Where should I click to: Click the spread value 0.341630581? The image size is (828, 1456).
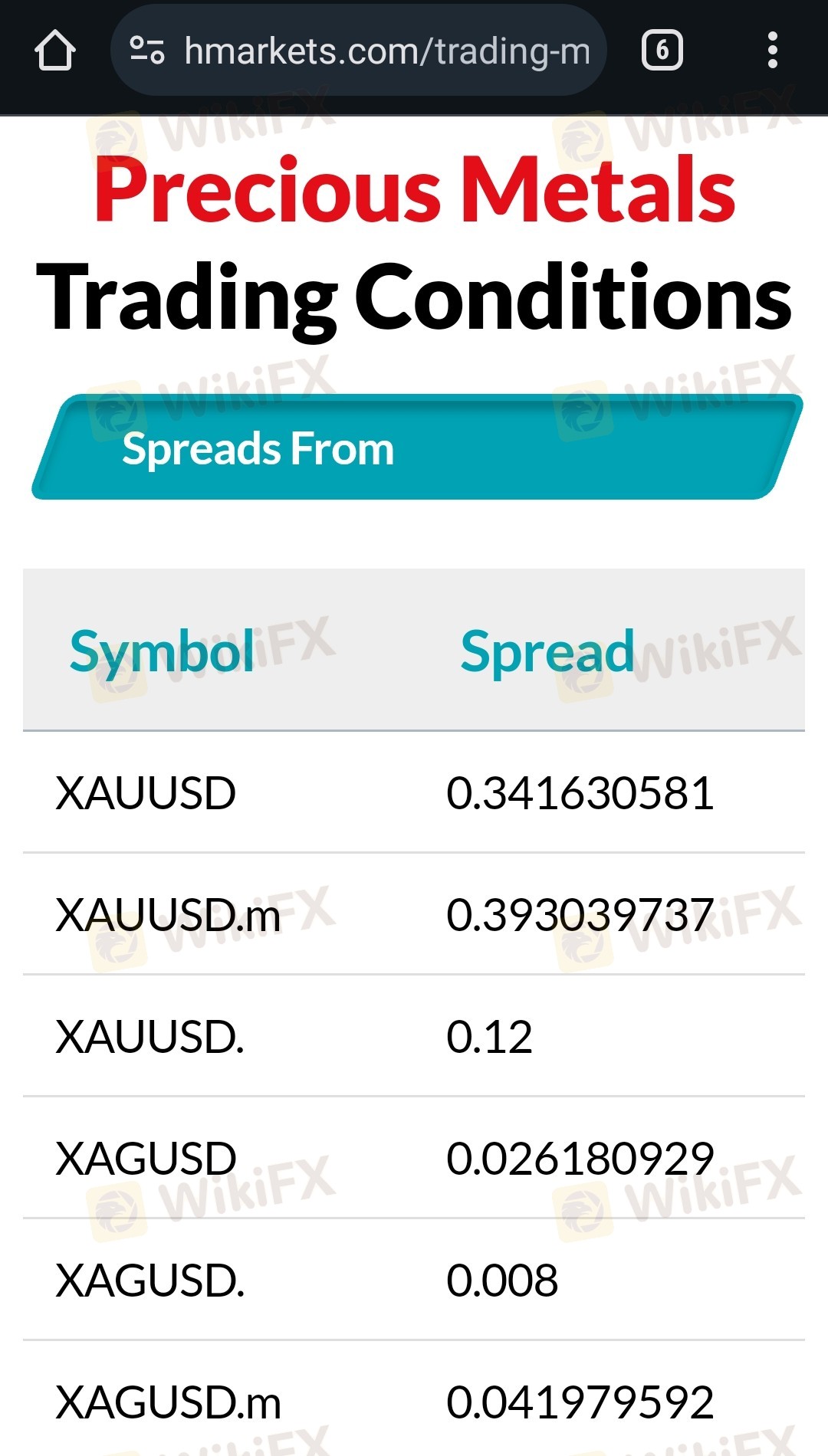click(580, 792)
